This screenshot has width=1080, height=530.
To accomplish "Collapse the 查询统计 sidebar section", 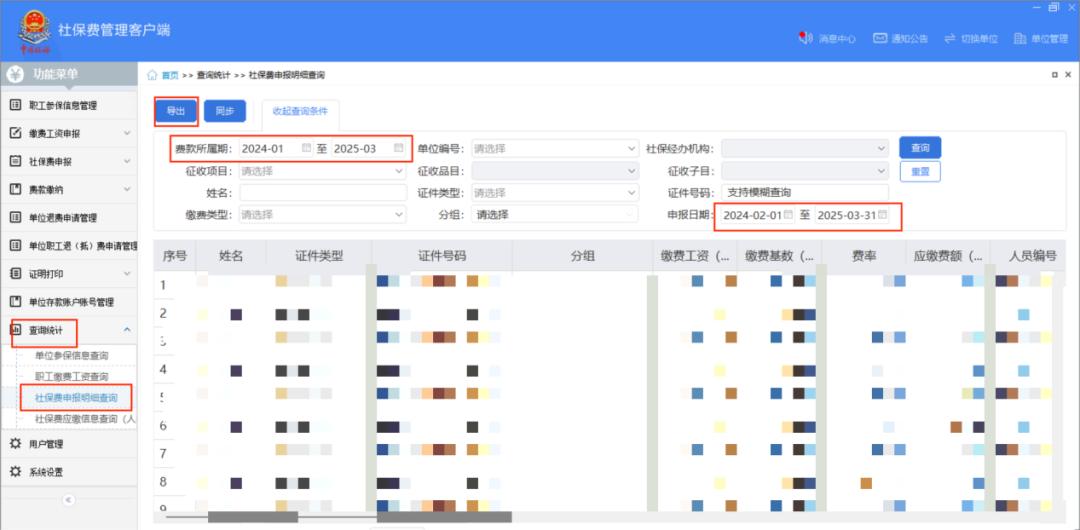I will click(x=126, y=330).
